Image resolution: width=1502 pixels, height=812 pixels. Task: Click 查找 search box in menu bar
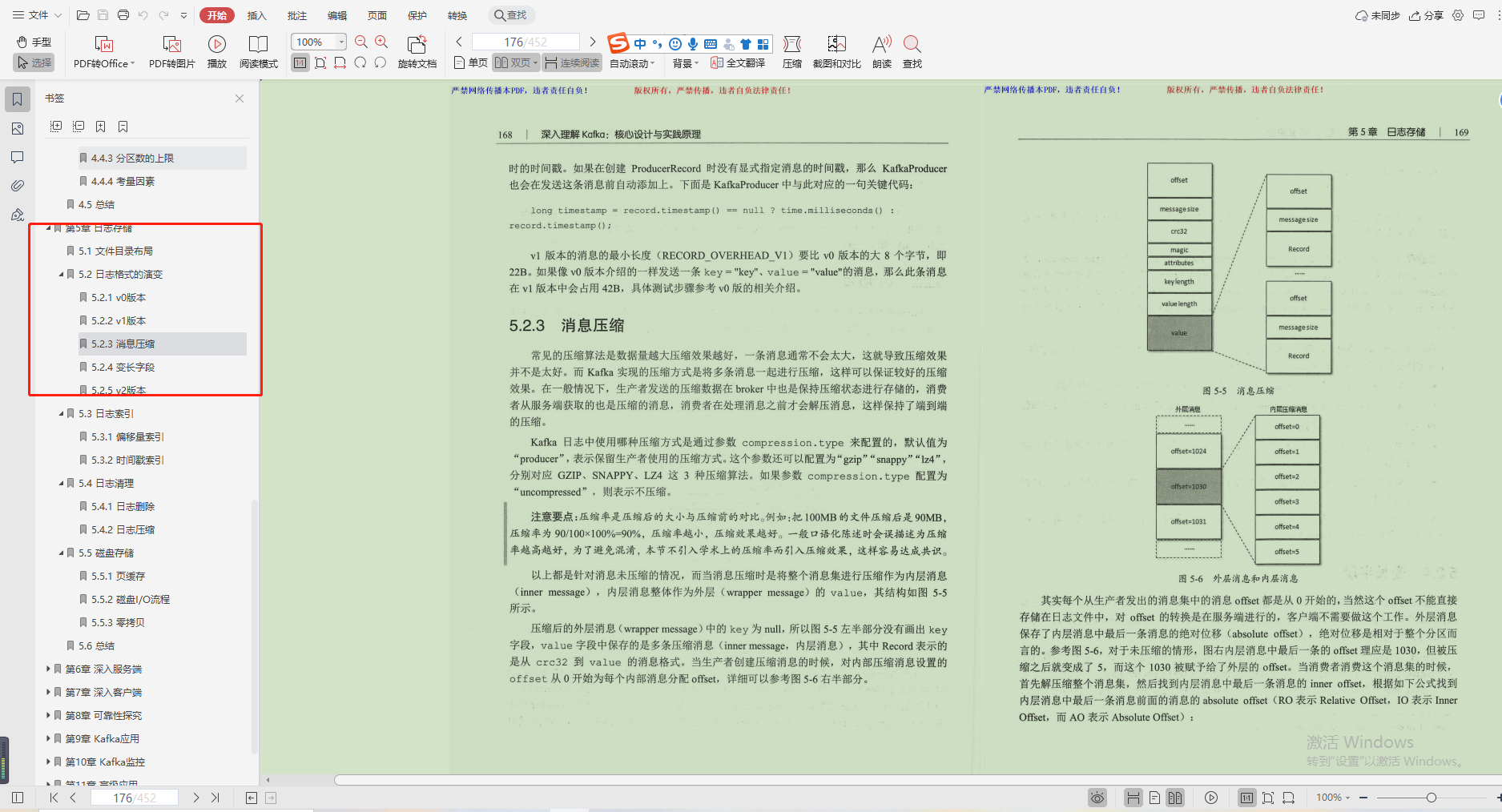coord(511,15)
